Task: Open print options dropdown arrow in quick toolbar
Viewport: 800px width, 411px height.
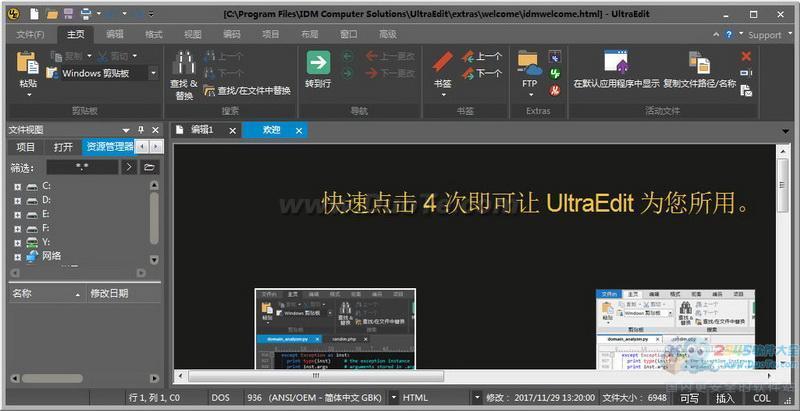Action: (99, 14)
